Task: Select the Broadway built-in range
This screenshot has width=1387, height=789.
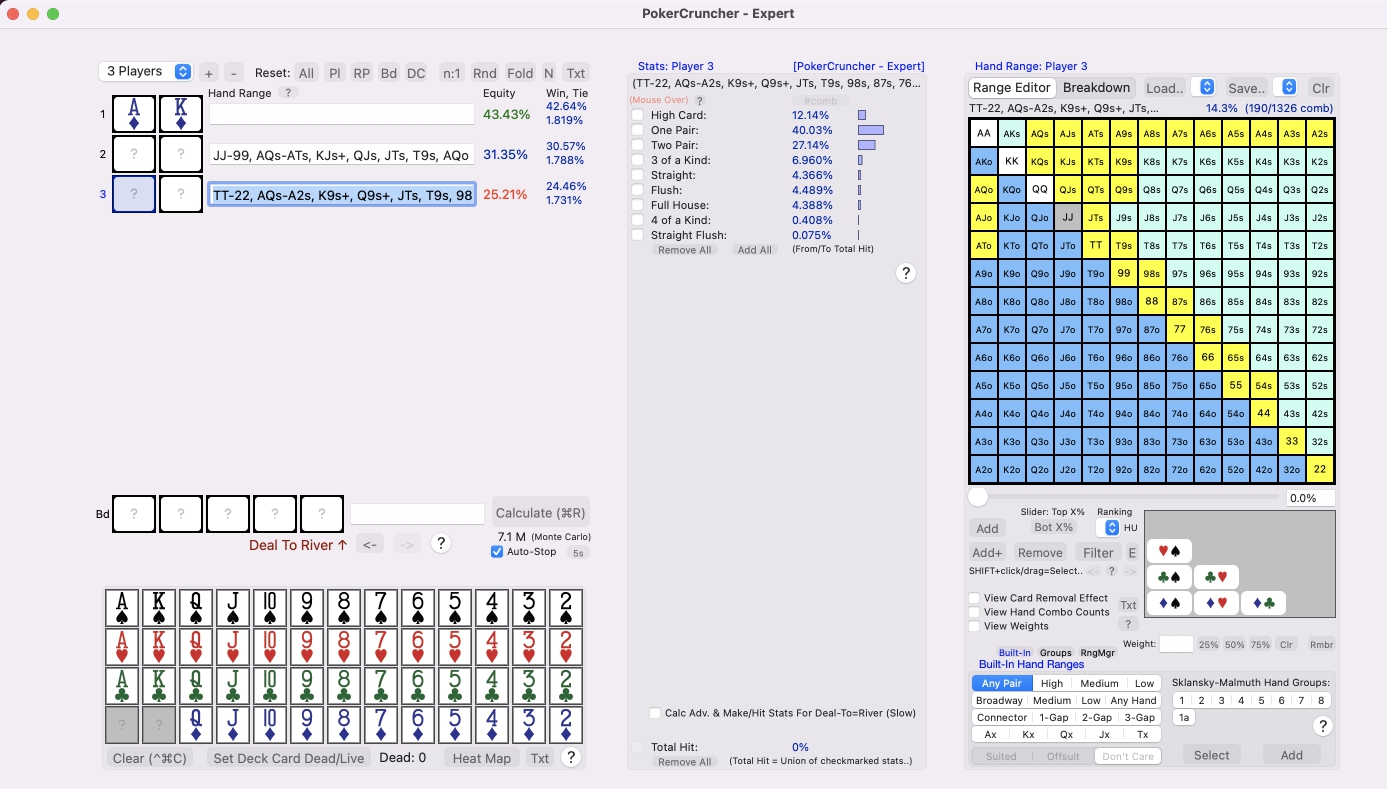Action: 999,701
